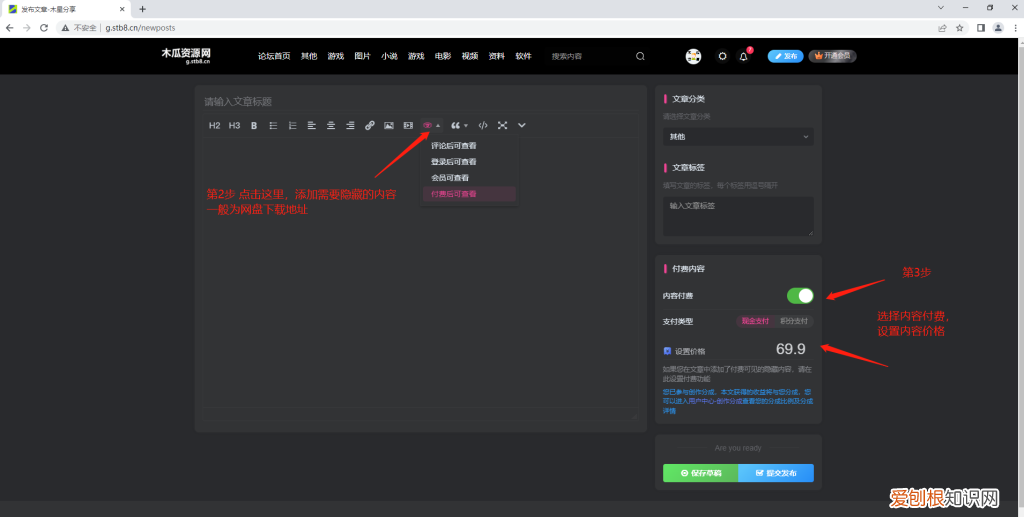Screen dimensions: 1024x517
Task: Apply center text alignment
Action: coord(331,126)
